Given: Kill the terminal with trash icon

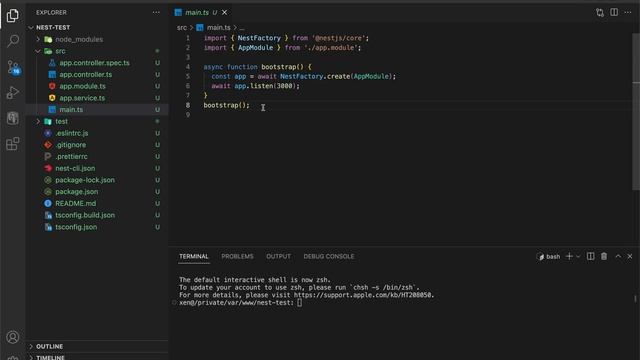Looking at the screenshot, I should tap(604, 256).
